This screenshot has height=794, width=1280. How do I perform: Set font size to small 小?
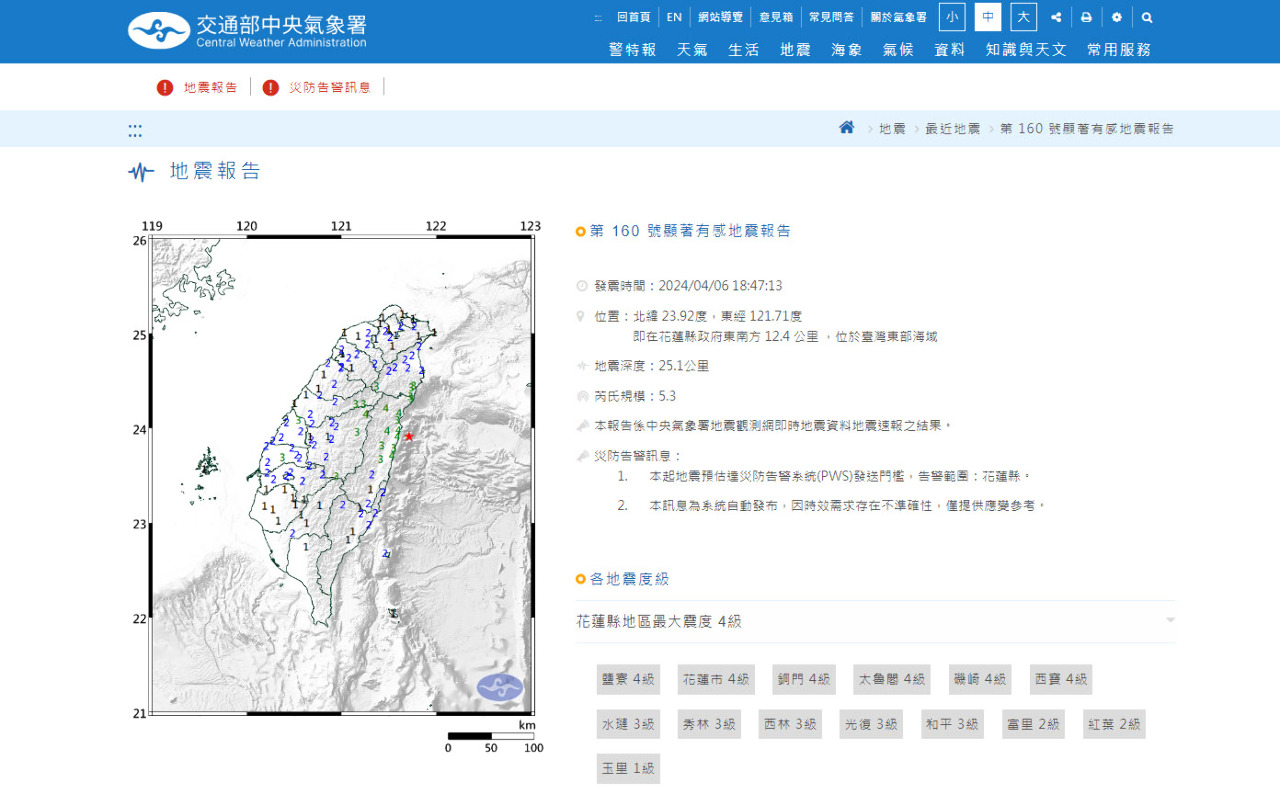click(952, 17)
